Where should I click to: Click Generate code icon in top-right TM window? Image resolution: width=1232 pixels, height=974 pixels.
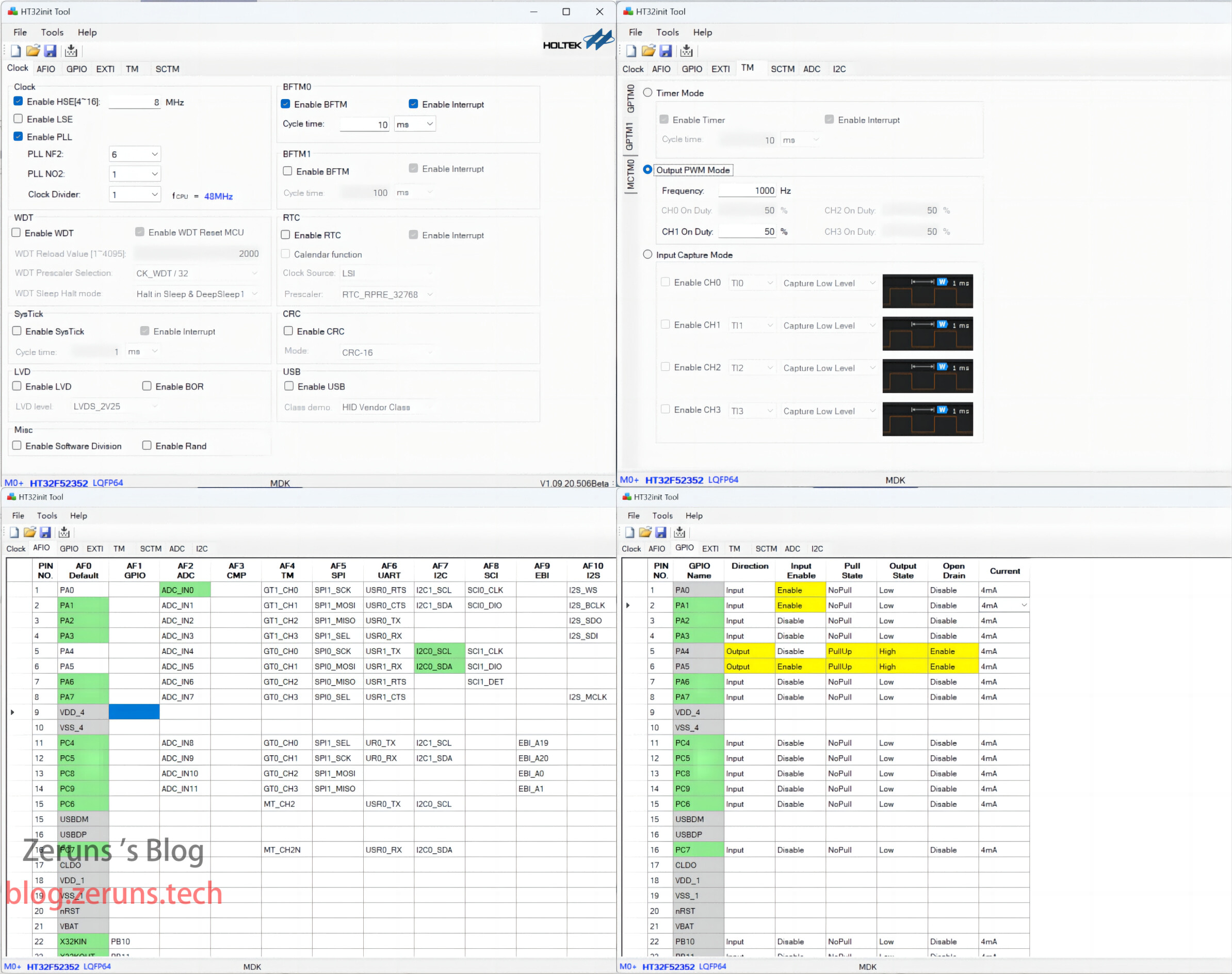coord(686,51)
